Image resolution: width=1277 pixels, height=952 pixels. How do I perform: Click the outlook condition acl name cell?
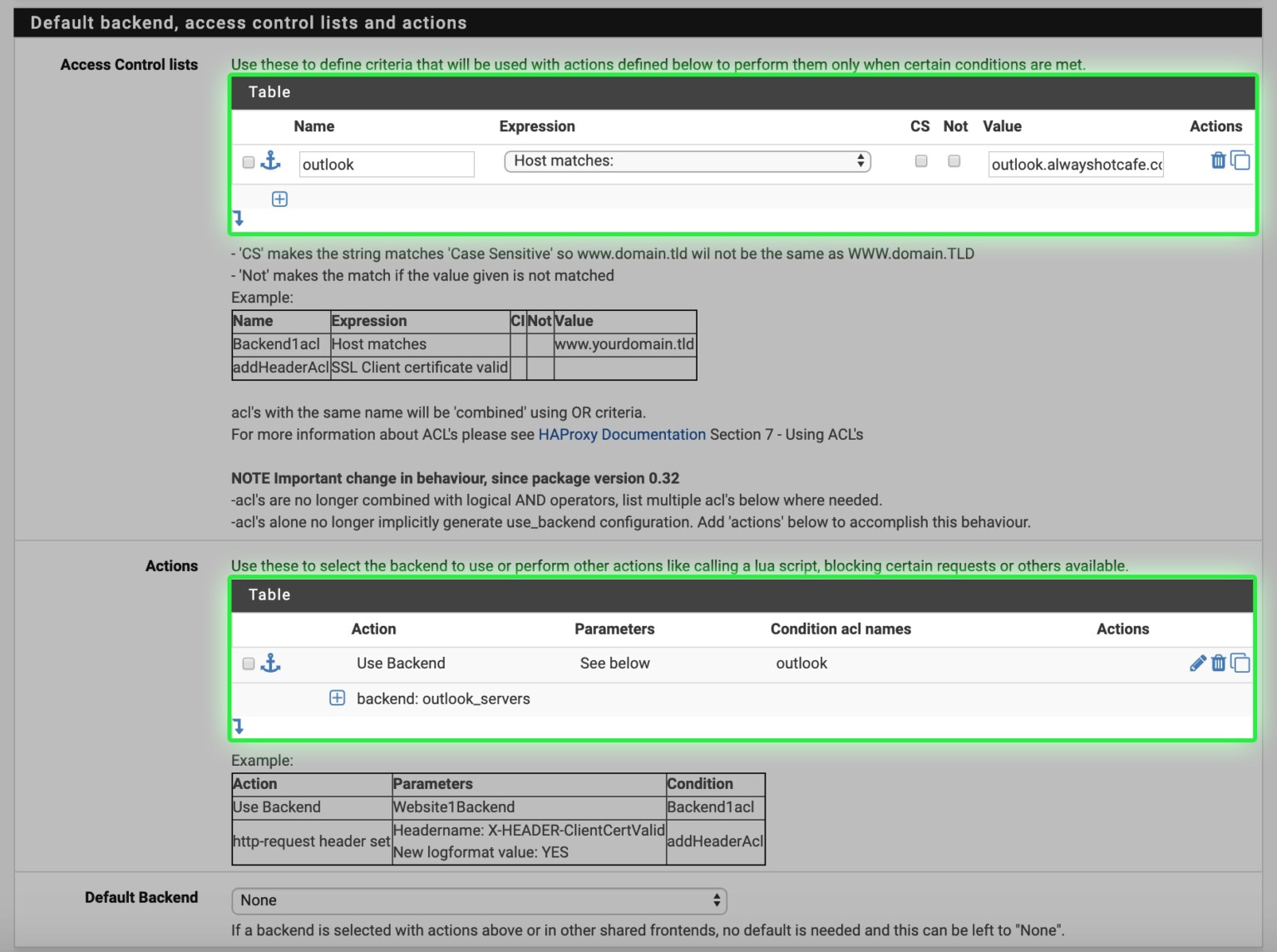tap(801, 663)
